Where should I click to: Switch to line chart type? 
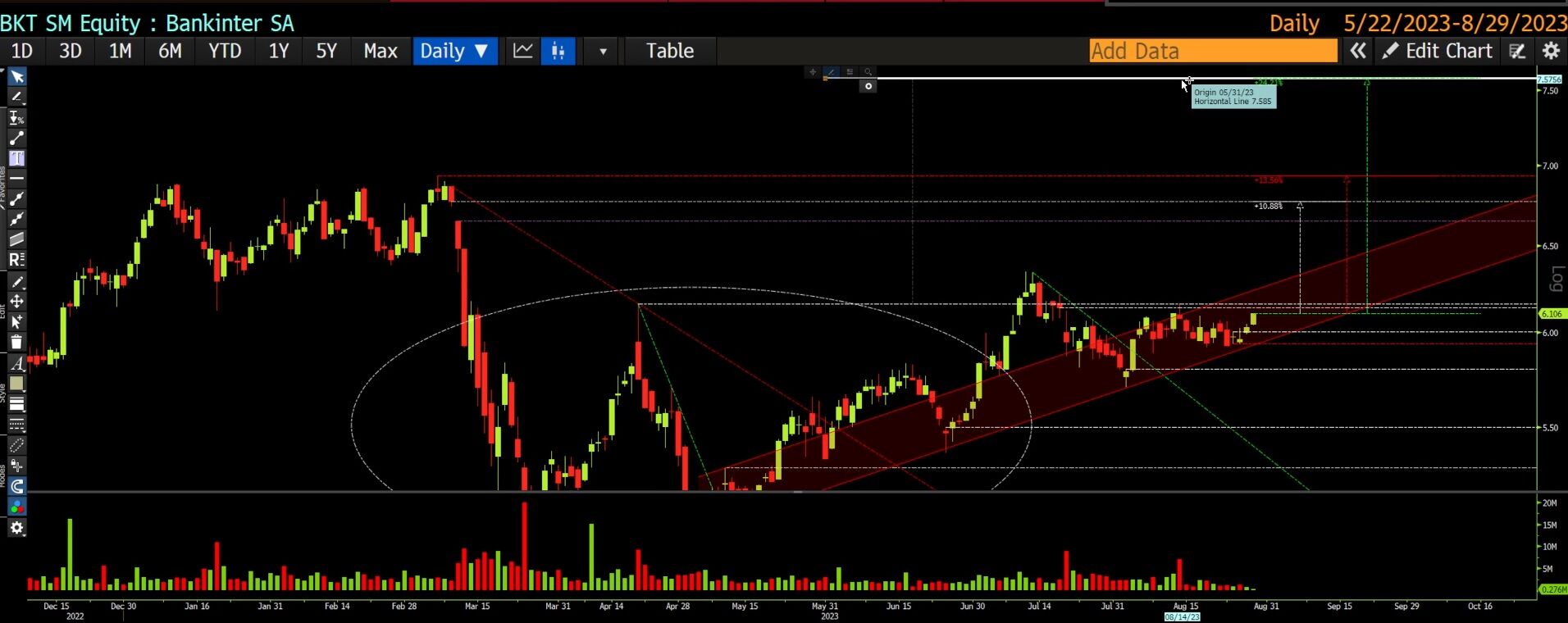tap(523, 51)
